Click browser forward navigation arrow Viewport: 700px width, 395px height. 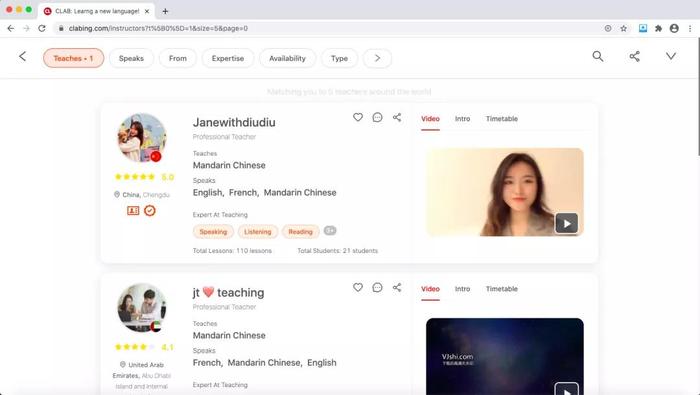[26, 28]
